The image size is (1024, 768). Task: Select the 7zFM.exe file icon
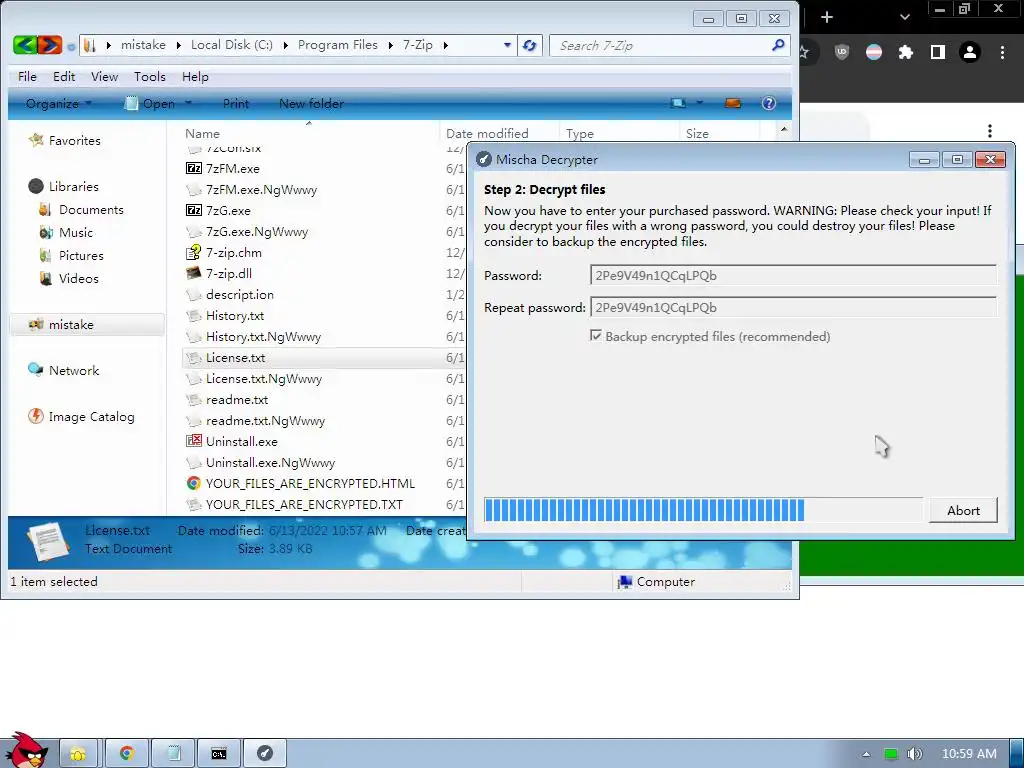(194, 168)
